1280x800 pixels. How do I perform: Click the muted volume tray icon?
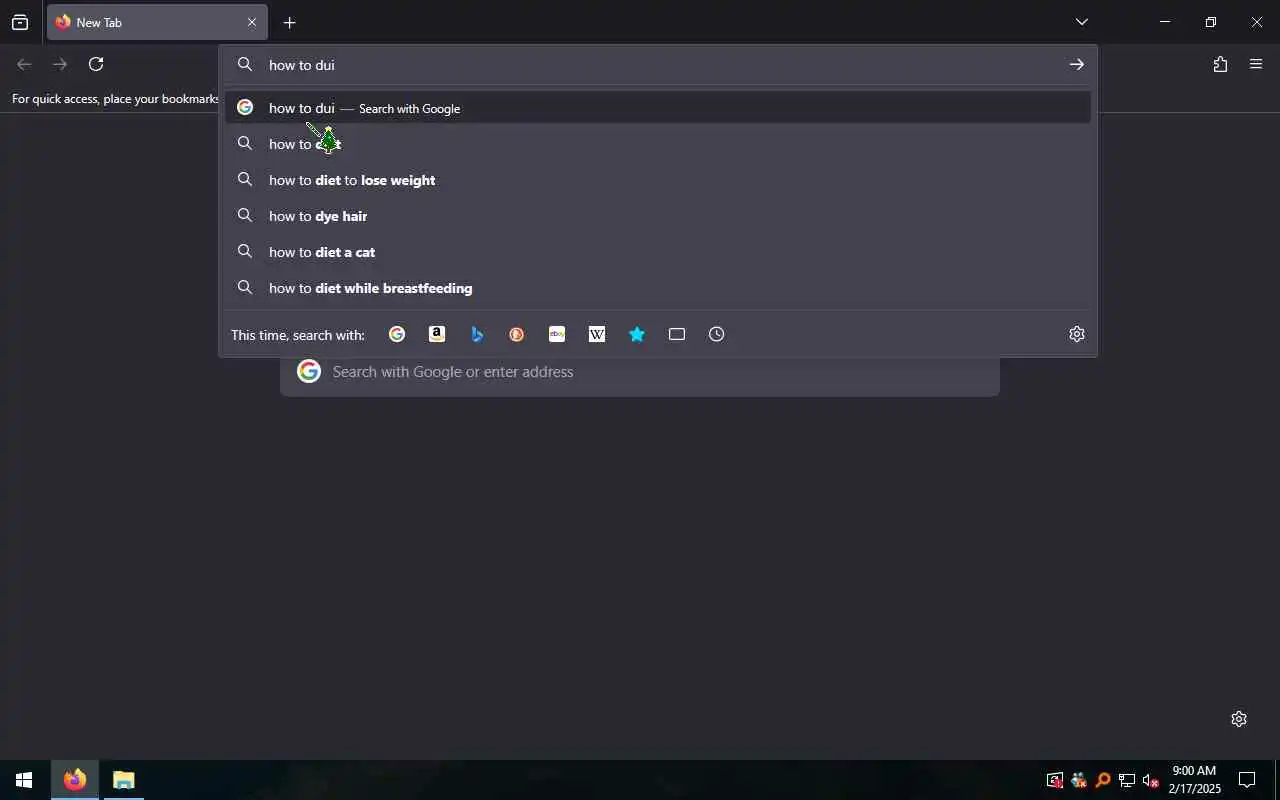(x=1150, y=780)
